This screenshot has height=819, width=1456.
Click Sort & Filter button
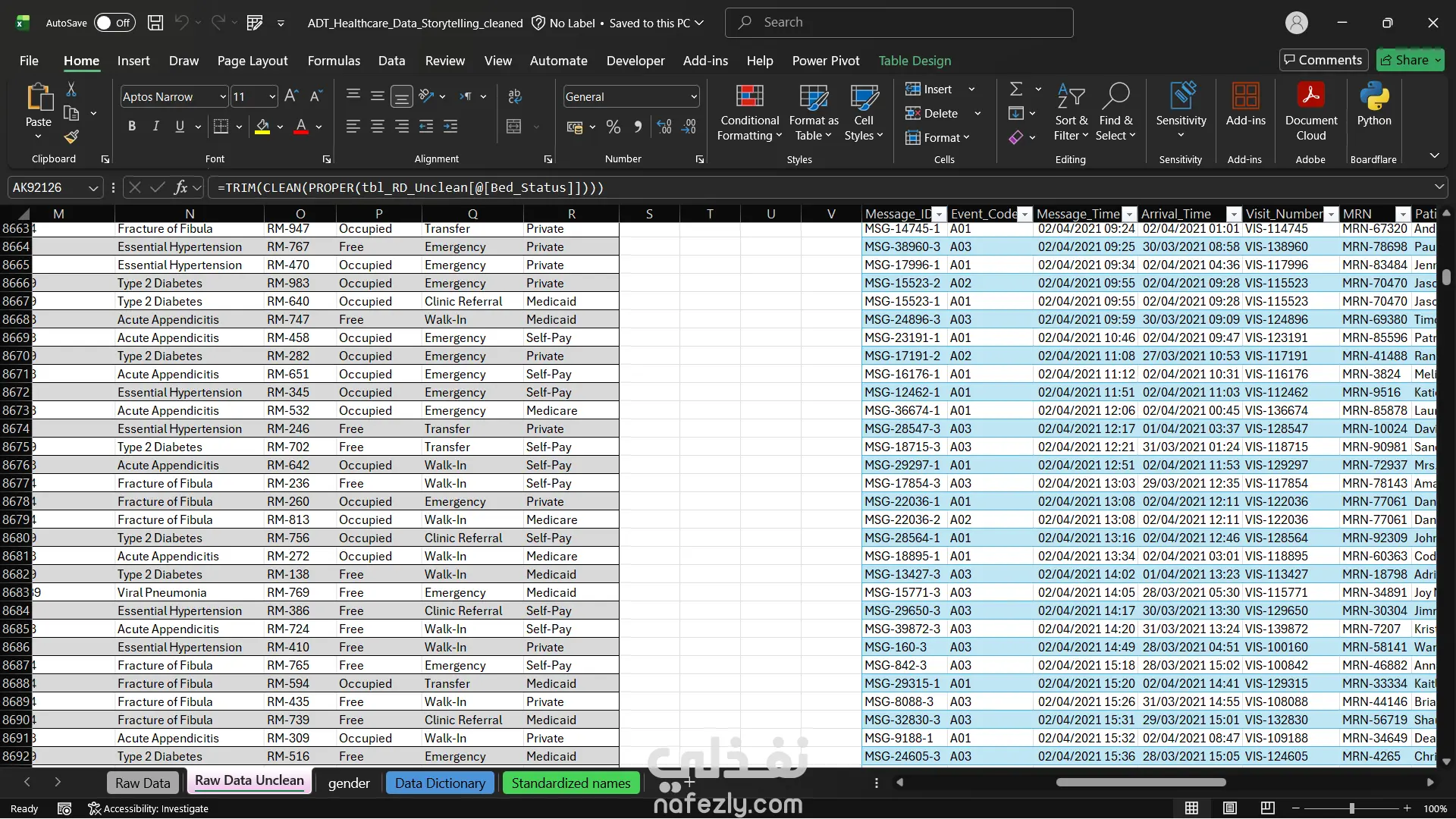[x=1072, y=112]
